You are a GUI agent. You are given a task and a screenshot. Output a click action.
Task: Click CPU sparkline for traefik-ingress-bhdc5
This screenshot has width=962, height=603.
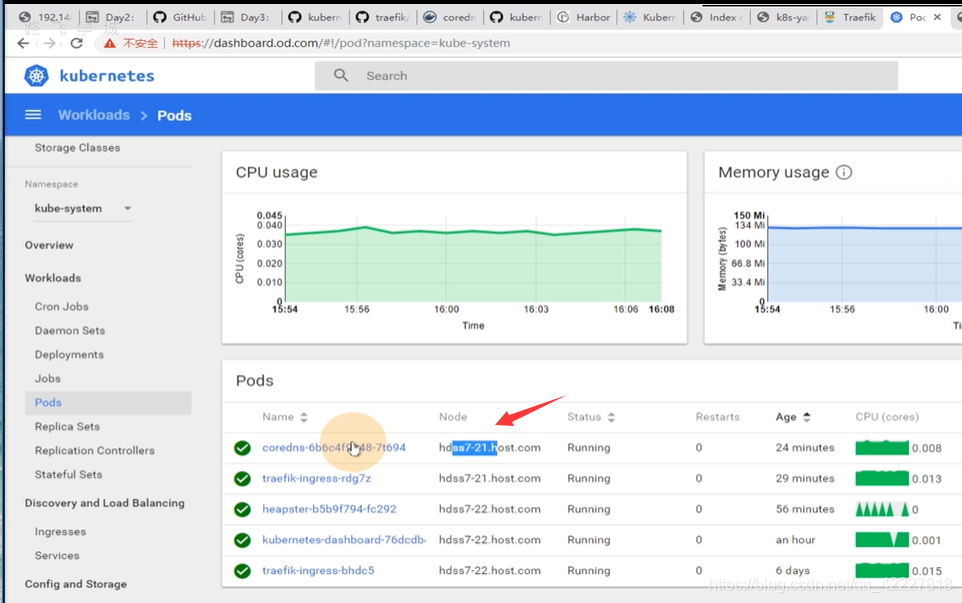click(882, 570)
